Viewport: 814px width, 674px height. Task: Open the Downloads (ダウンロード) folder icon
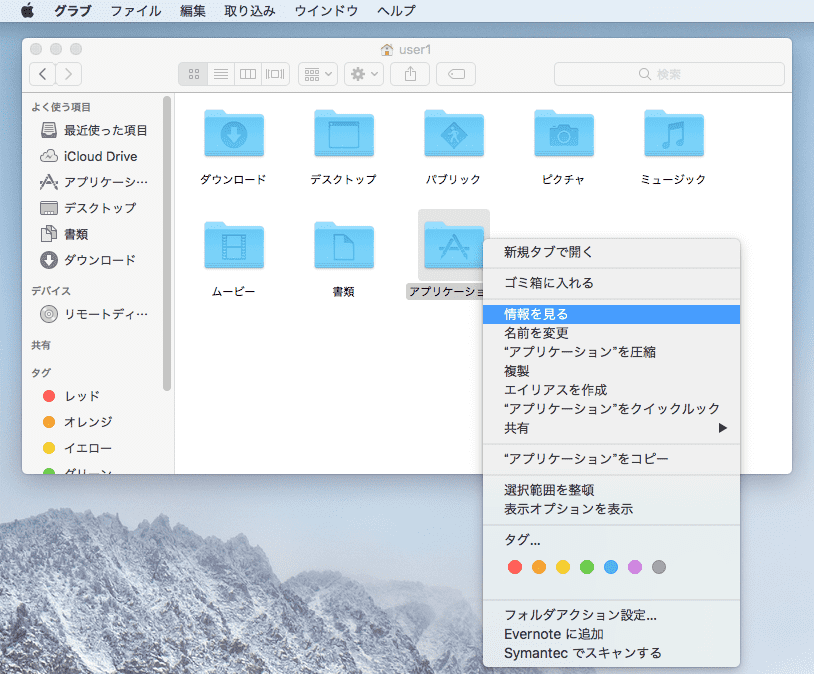coord(233,135)
